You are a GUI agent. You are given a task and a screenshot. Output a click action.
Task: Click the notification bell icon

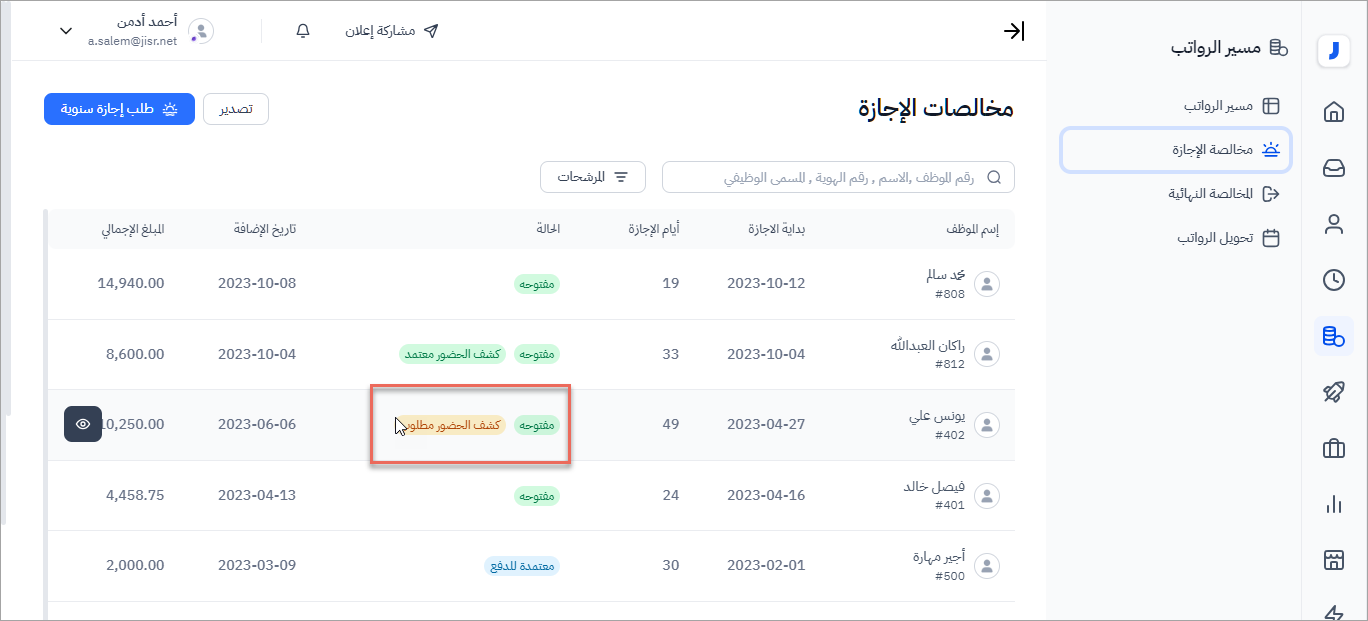(303, 31)
